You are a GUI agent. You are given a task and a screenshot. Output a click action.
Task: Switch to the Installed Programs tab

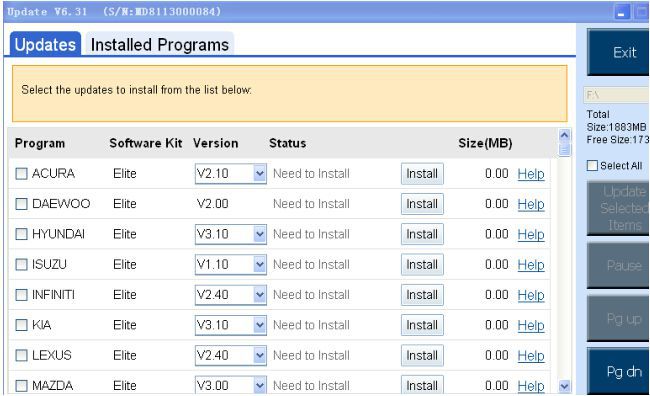160,44
